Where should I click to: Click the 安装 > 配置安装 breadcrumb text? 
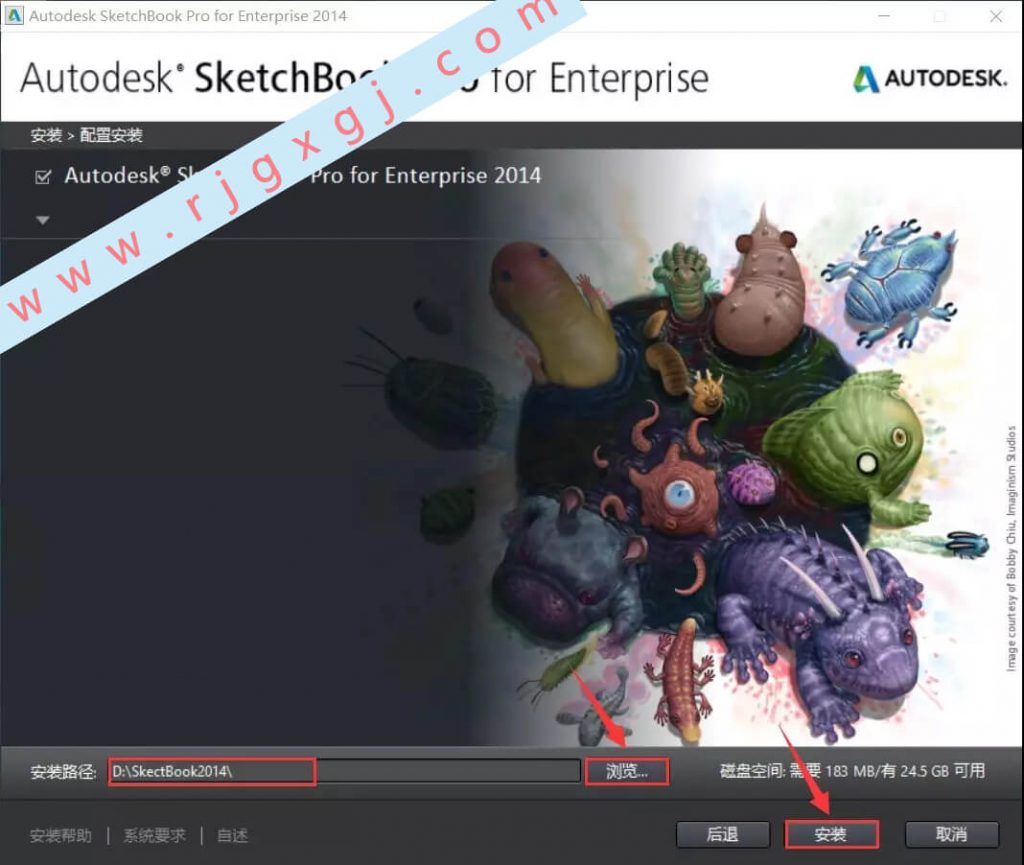tap(86, 135)
